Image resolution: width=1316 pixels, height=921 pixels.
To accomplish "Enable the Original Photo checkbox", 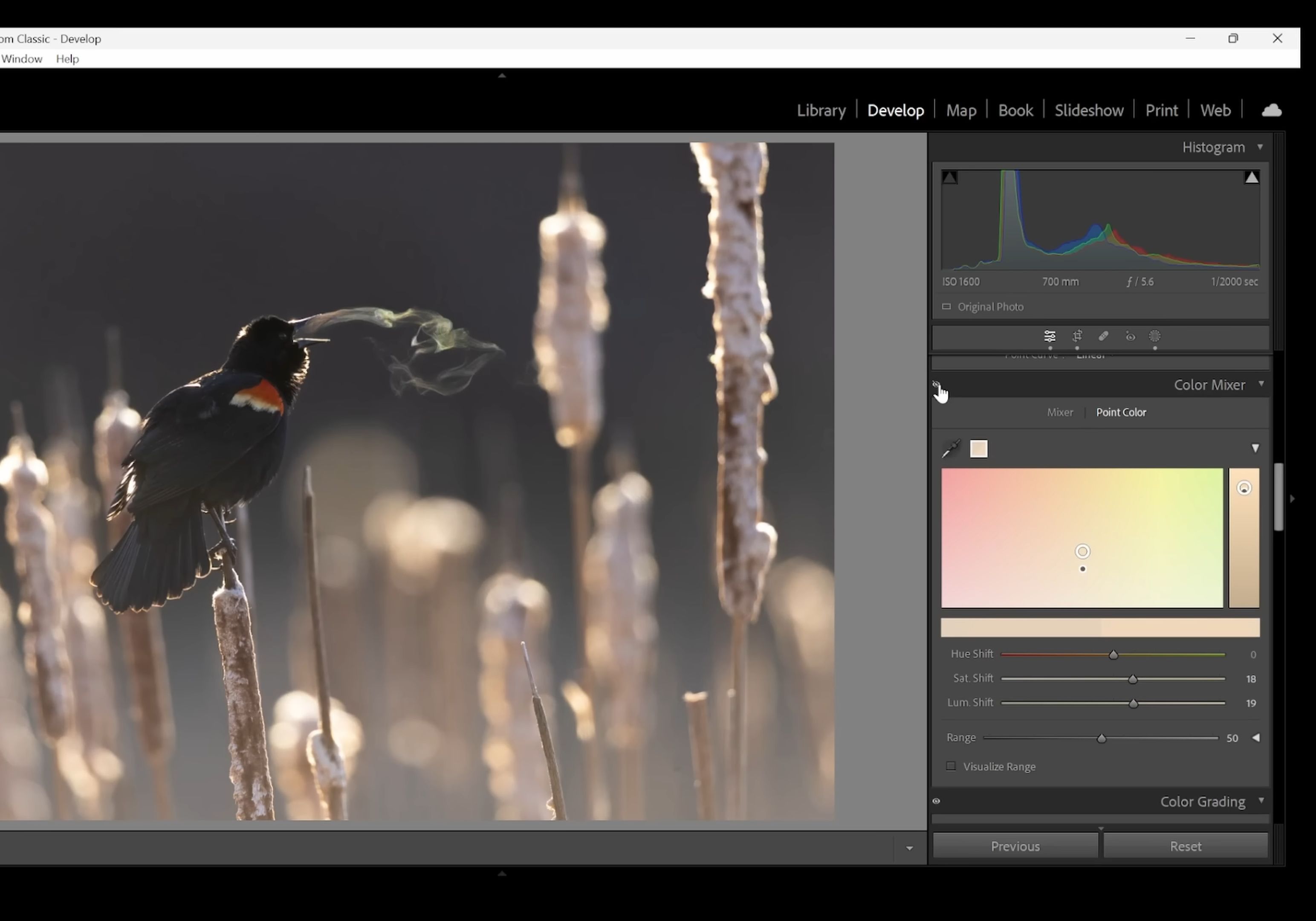I will click(x=946, y=307).
